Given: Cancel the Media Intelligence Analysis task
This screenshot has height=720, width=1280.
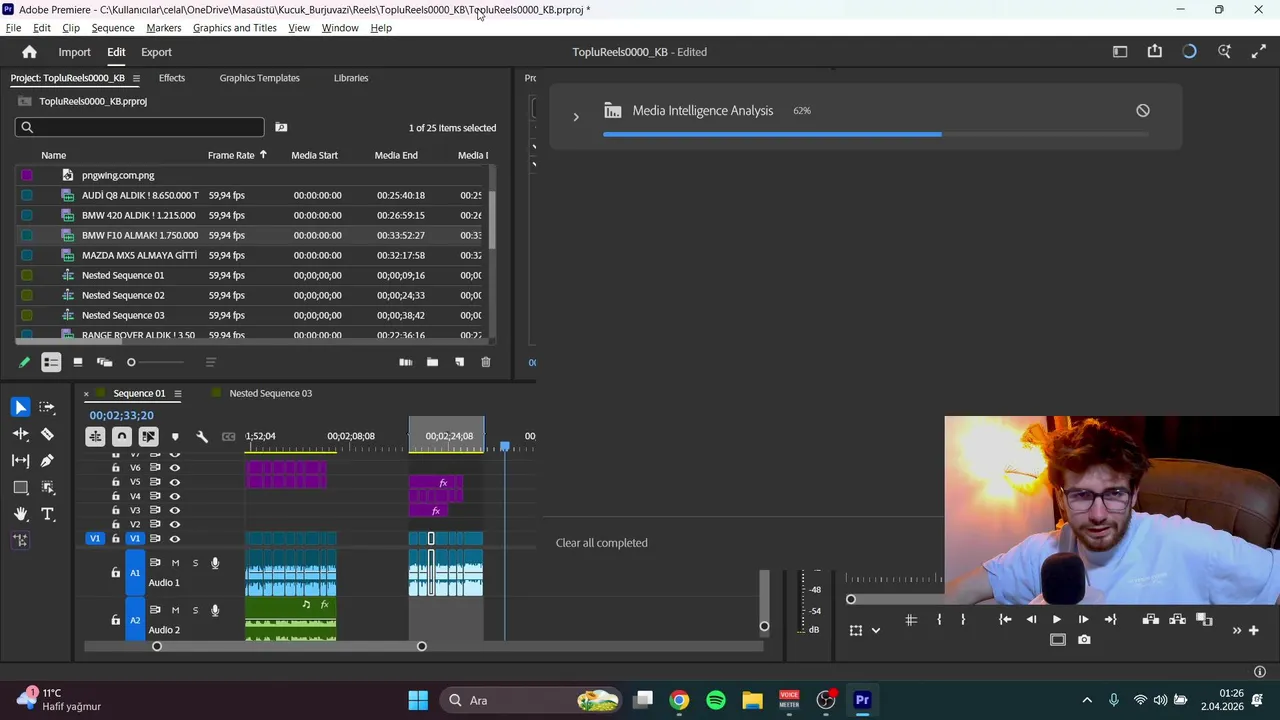Looking at the screenshot, I should click(1143, 111).
